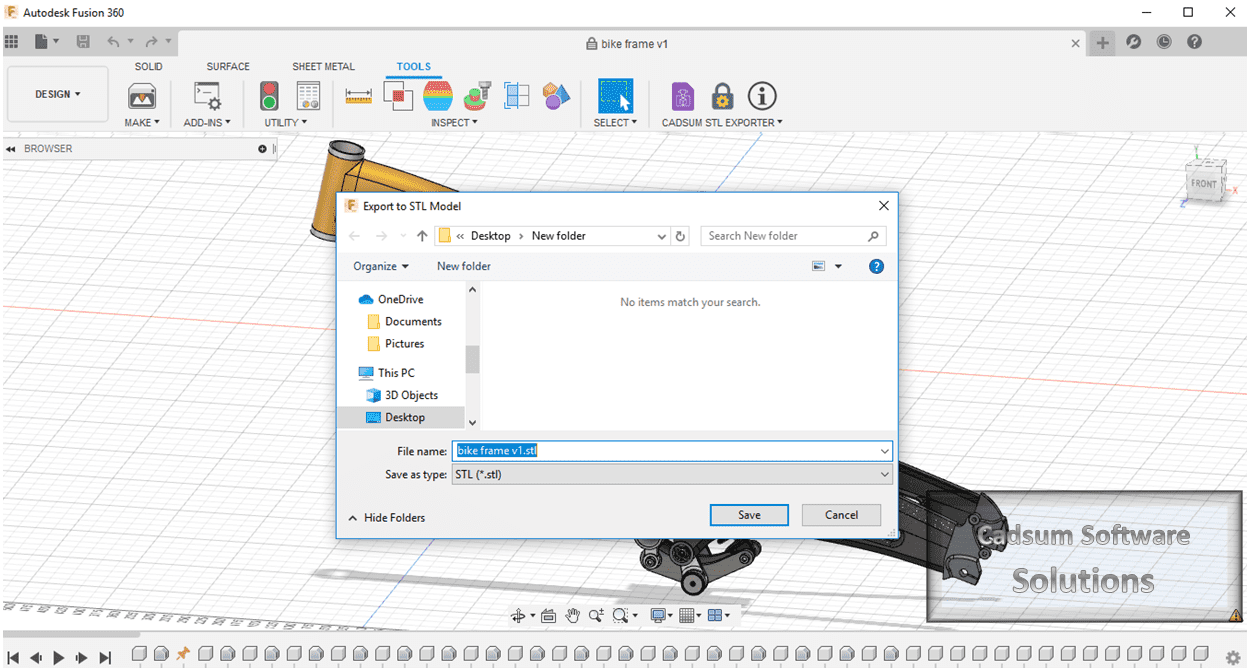Open the Organize dropdown in the dialog
Screen dimensions: 1247x668
(379, 266)
